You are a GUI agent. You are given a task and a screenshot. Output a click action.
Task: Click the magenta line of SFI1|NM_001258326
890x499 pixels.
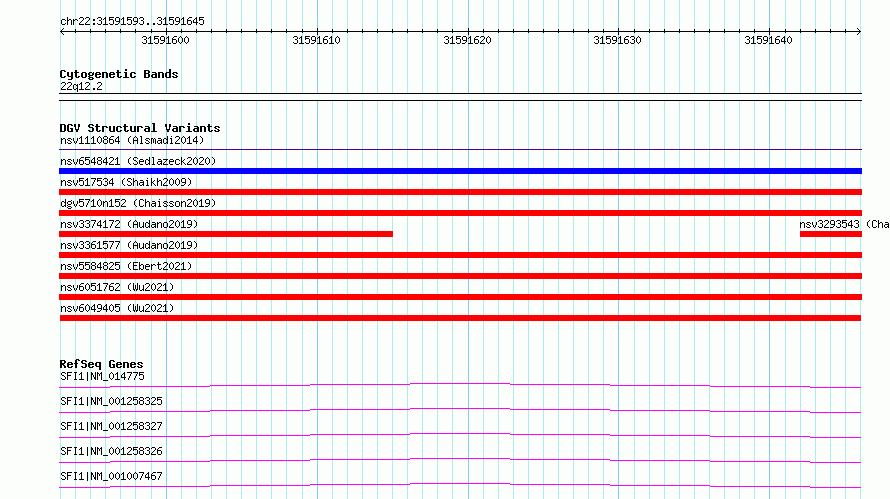point(460,460)
